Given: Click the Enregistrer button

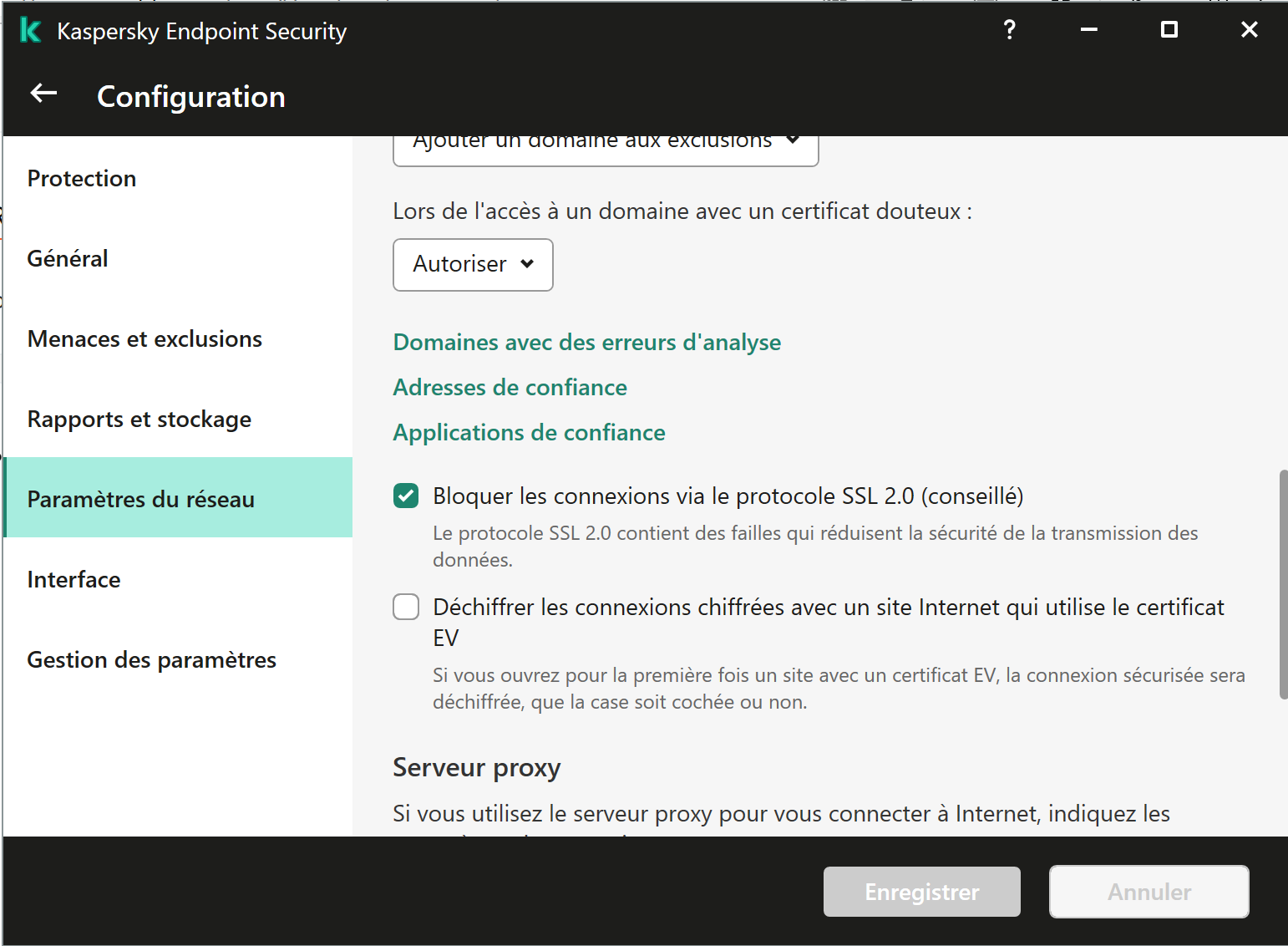Looking at the screenshot, I should pyautogui.click(x=922, y=892).
